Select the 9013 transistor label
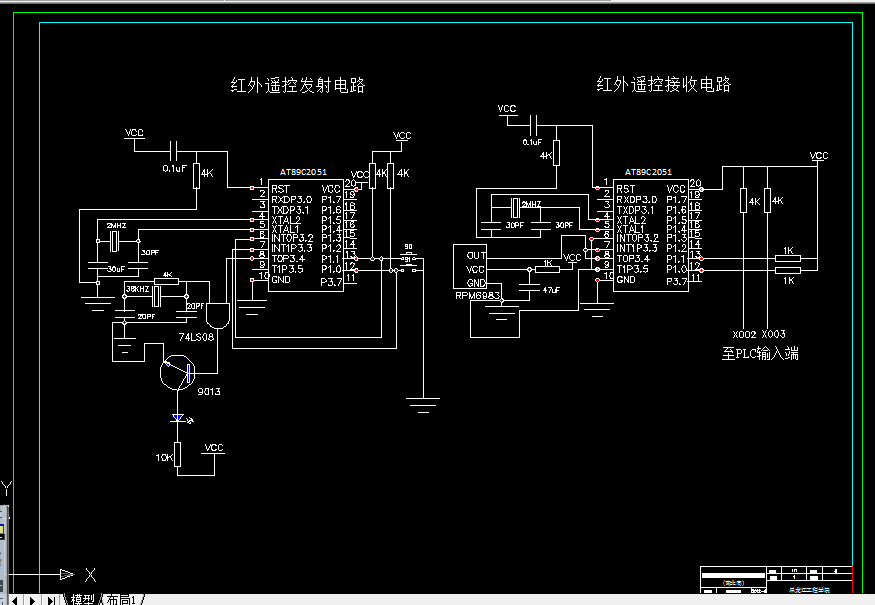 pos(209,392)
